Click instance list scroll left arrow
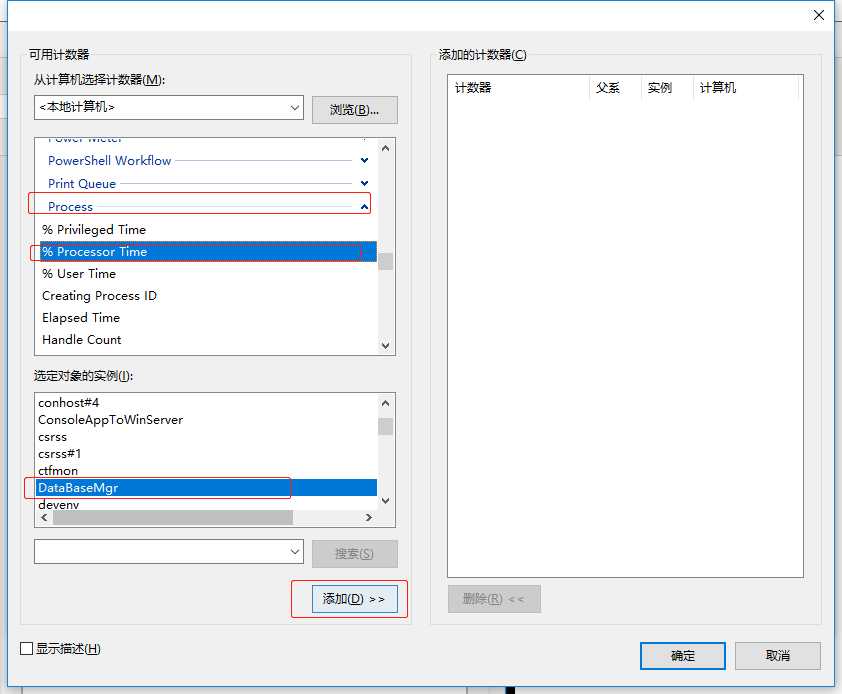The height and width of the screenshot is (694, 842). (x=44, y=518)
